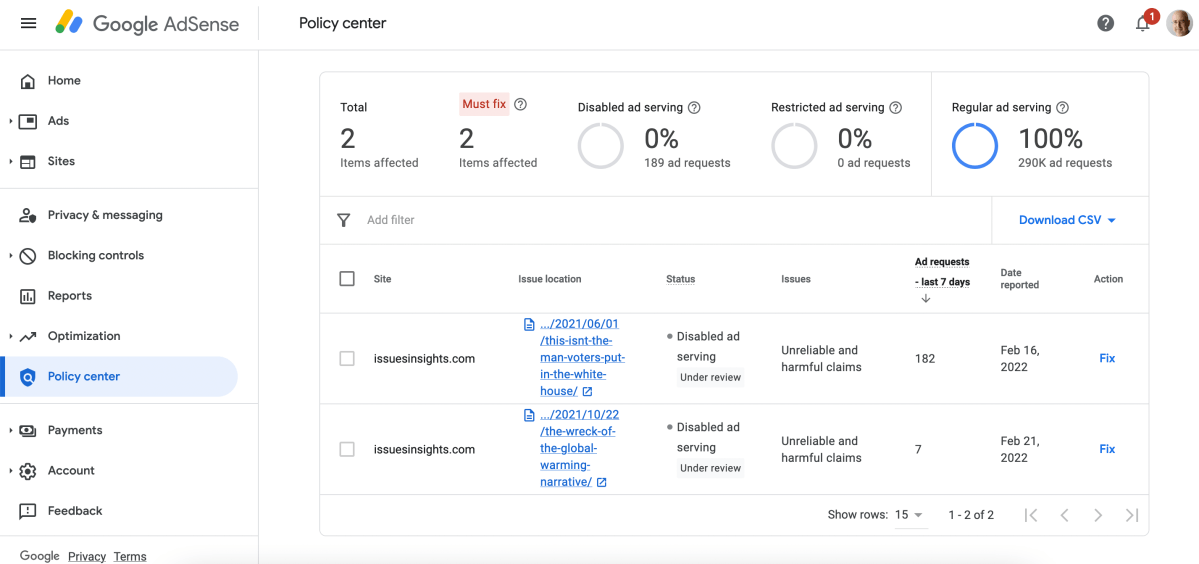The height and width of the screenshot is (564, 1199).
Task: Open the help question mark icon
Action: (1105, 24)
